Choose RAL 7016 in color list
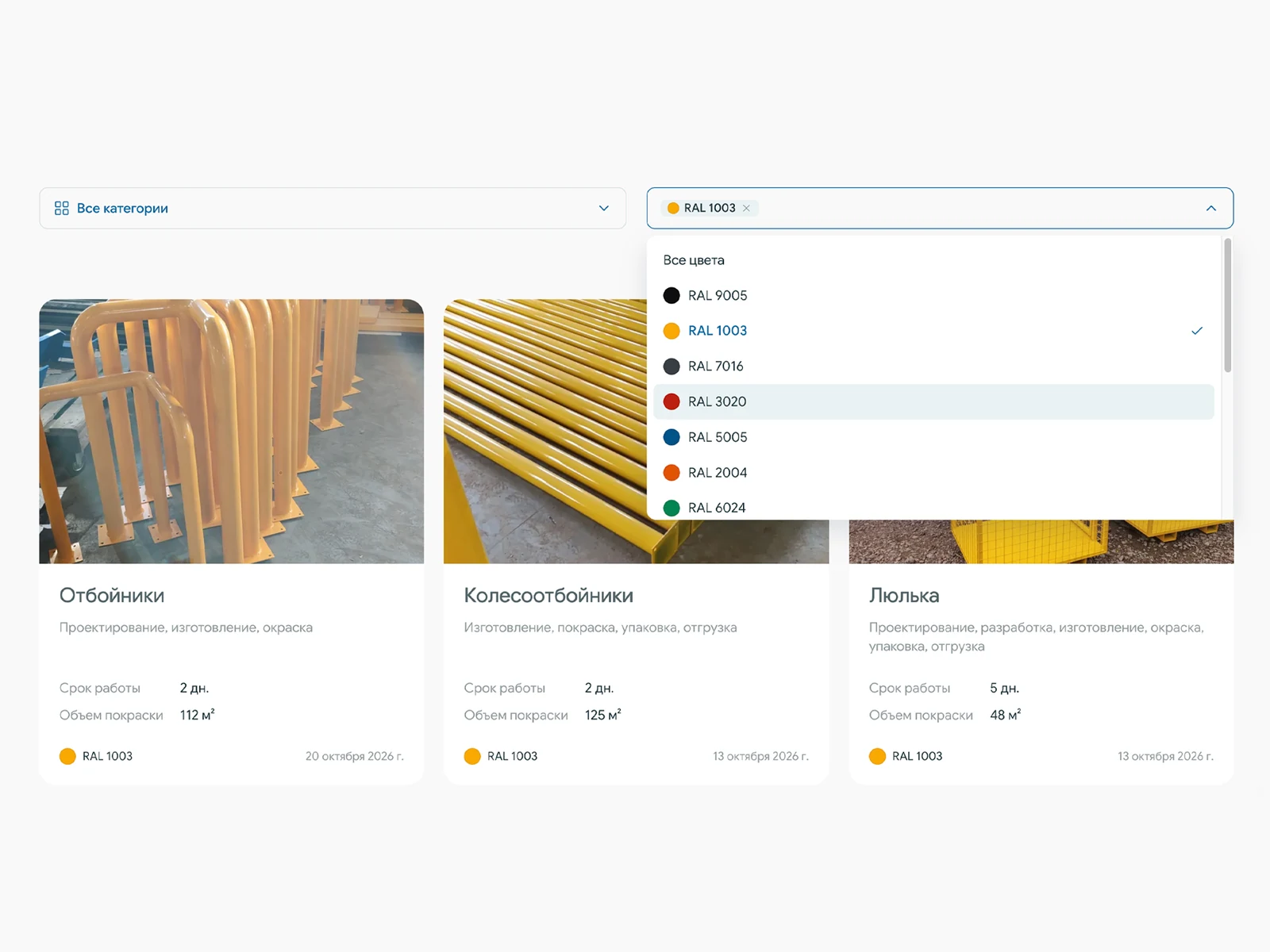Image resolution: width=1270 pixels, height=952 pixels. tap(933, 366)
